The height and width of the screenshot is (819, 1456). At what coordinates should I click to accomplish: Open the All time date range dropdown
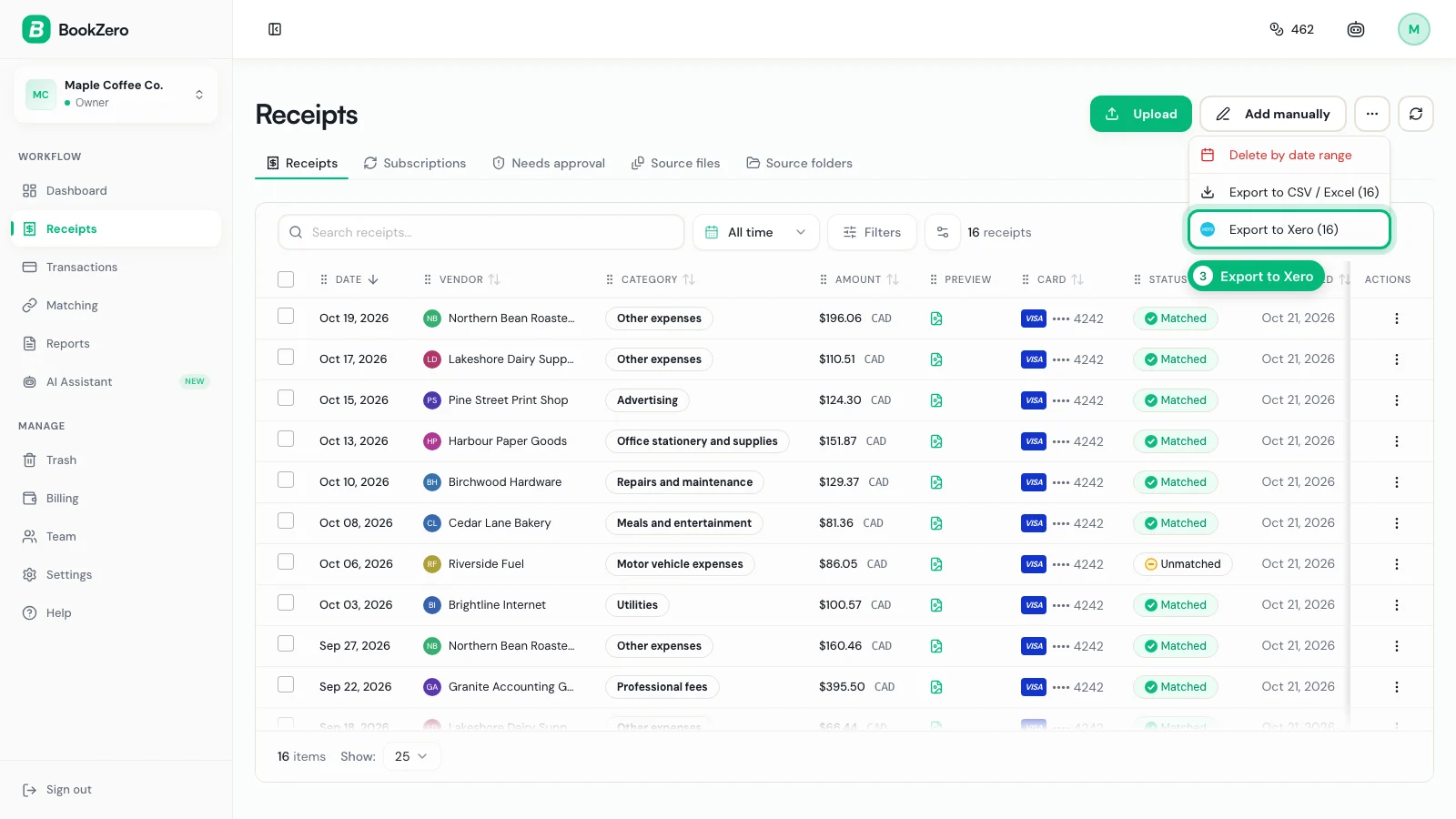(755, 232)
